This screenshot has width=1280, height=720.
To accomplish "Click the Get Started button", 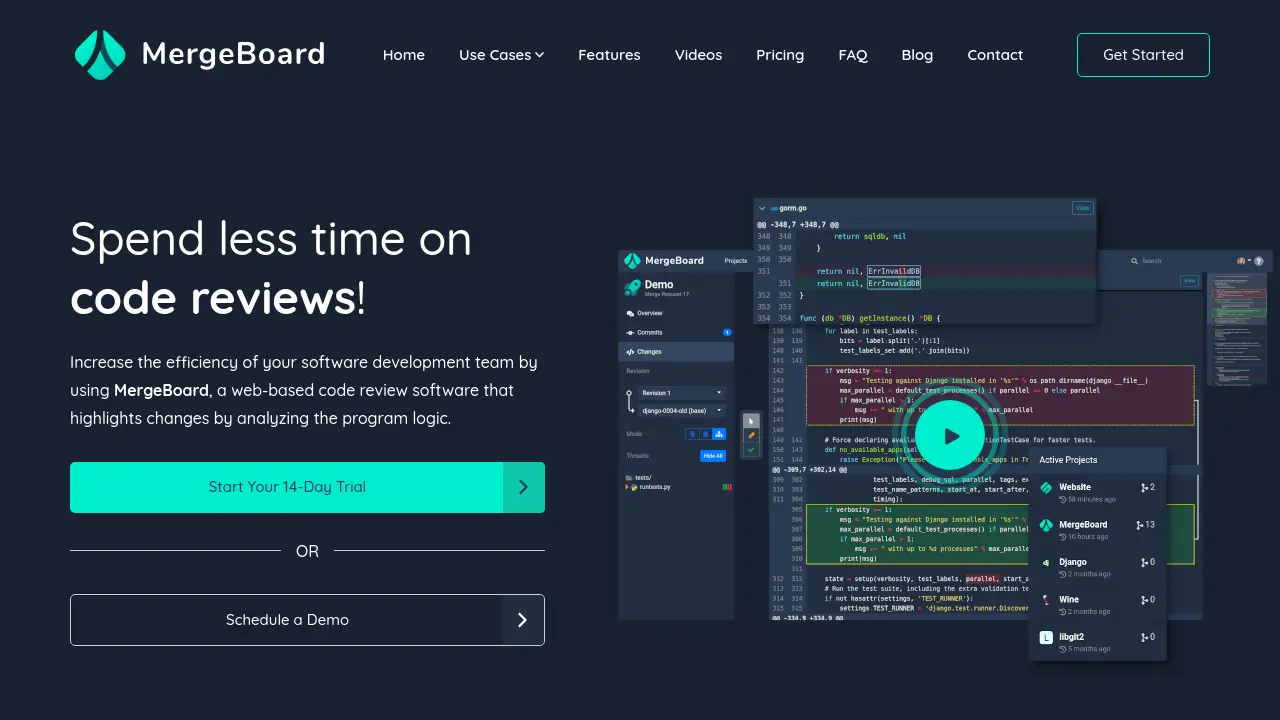I will click(x=1143, y=55).
